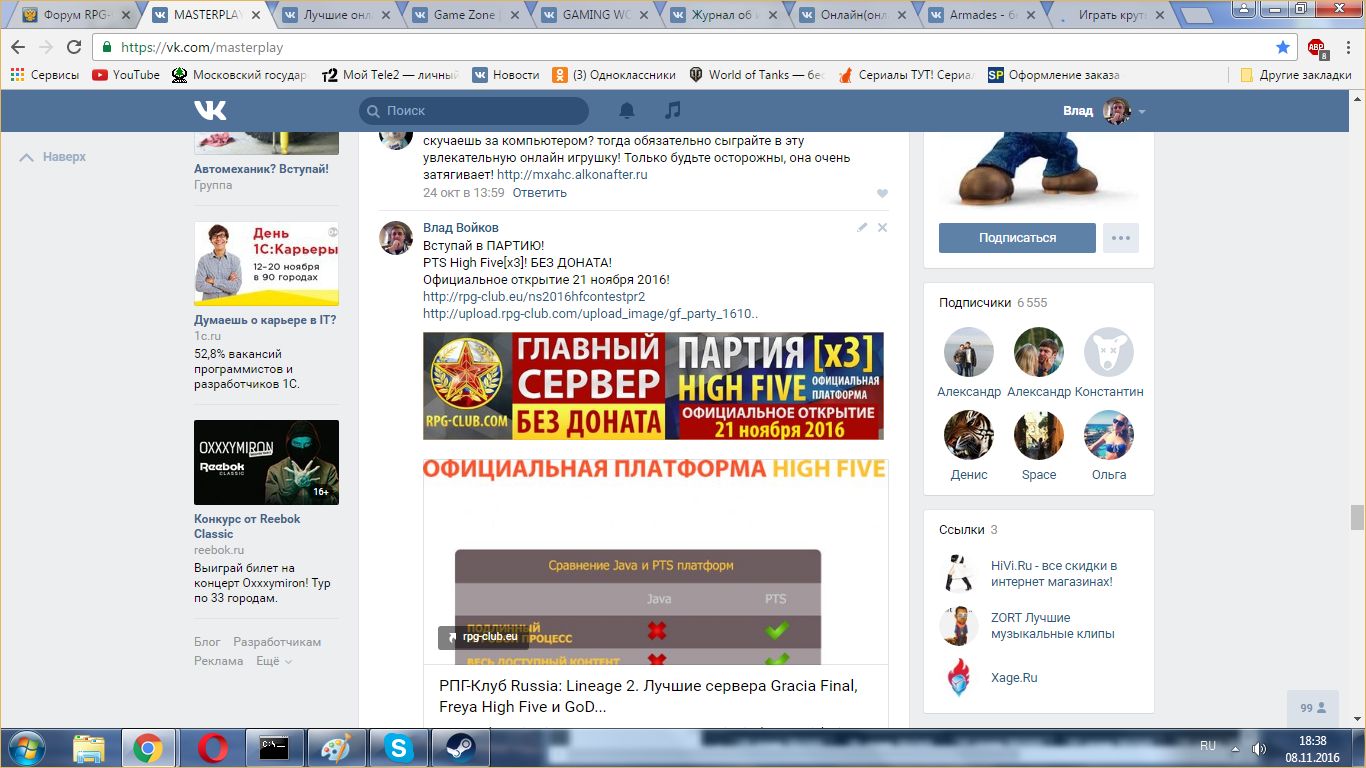
Task: Launch File Explorer from the taskbar
Action: [88, 748]
